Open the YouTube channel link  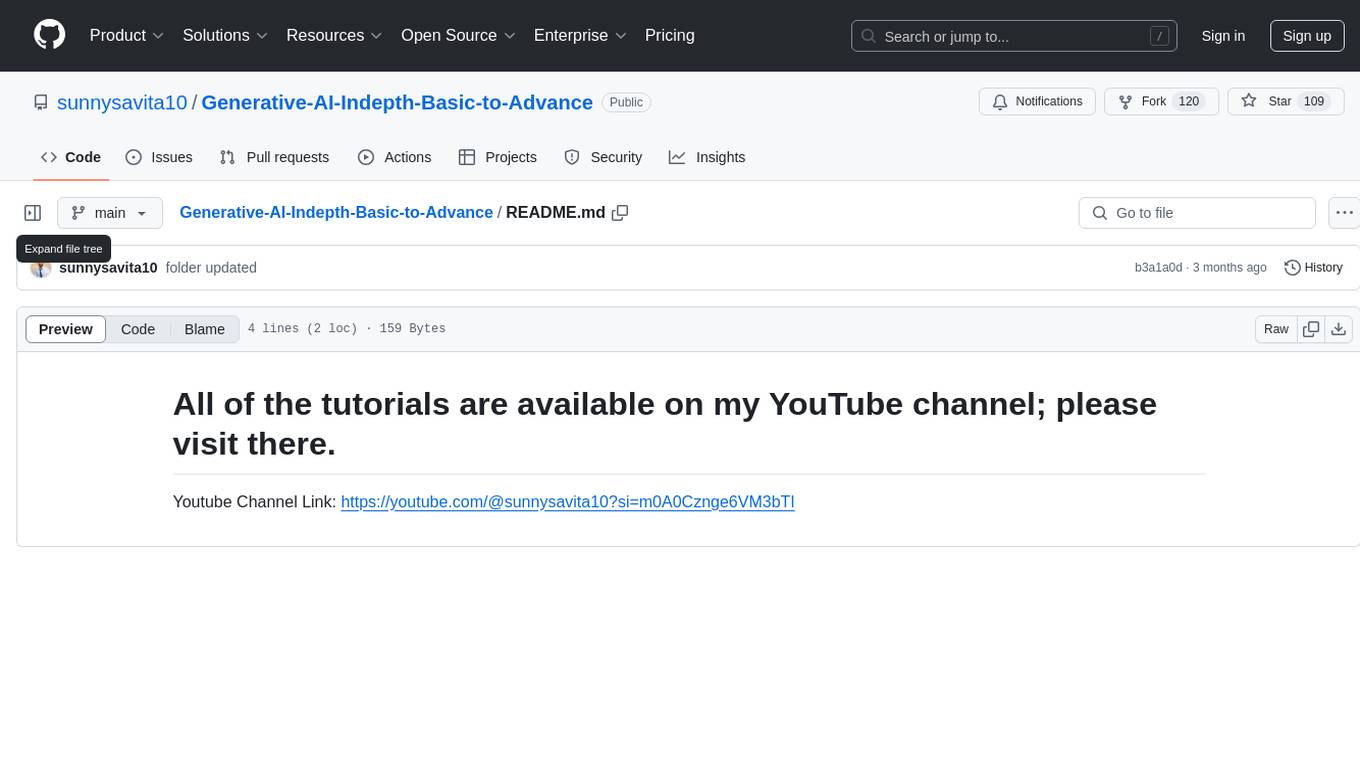coord(568,502)
